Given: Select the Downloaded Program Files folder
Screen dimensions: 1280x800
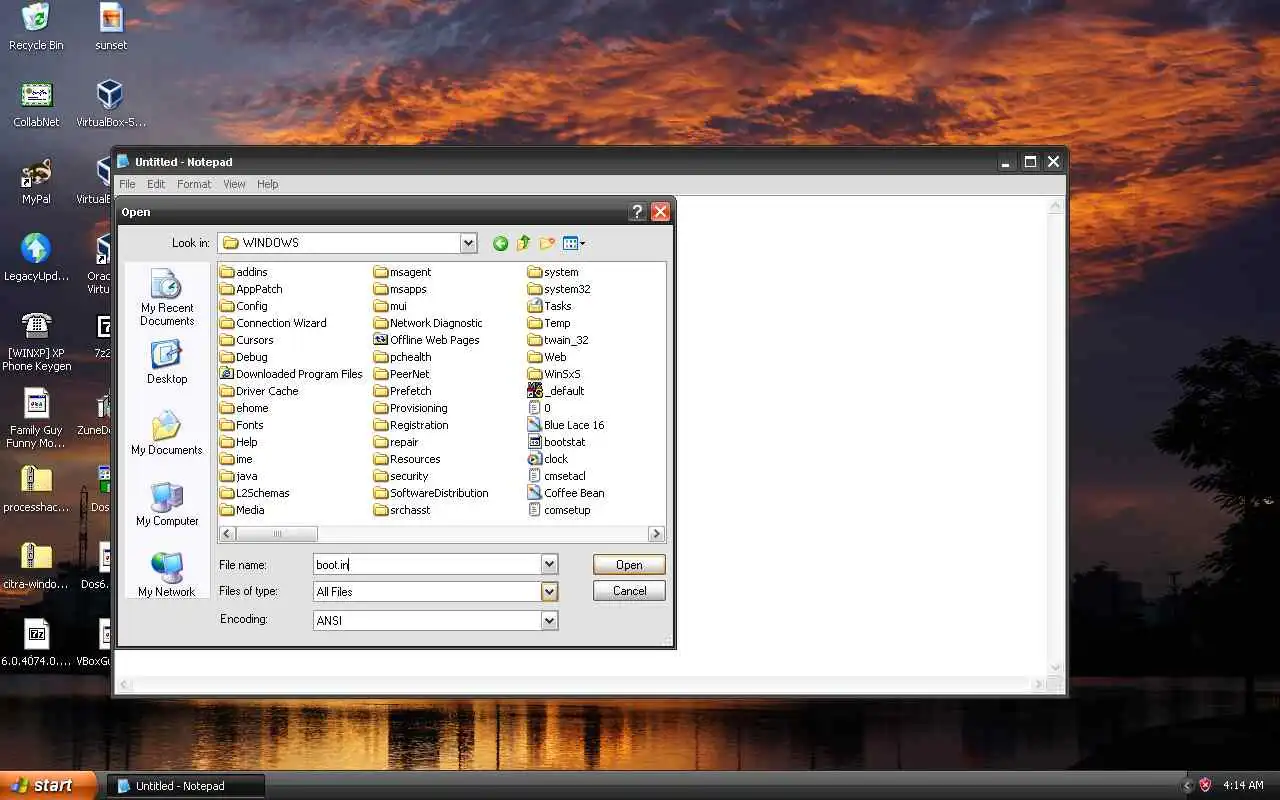Looking at the screenshot, I should click(291, 374).
